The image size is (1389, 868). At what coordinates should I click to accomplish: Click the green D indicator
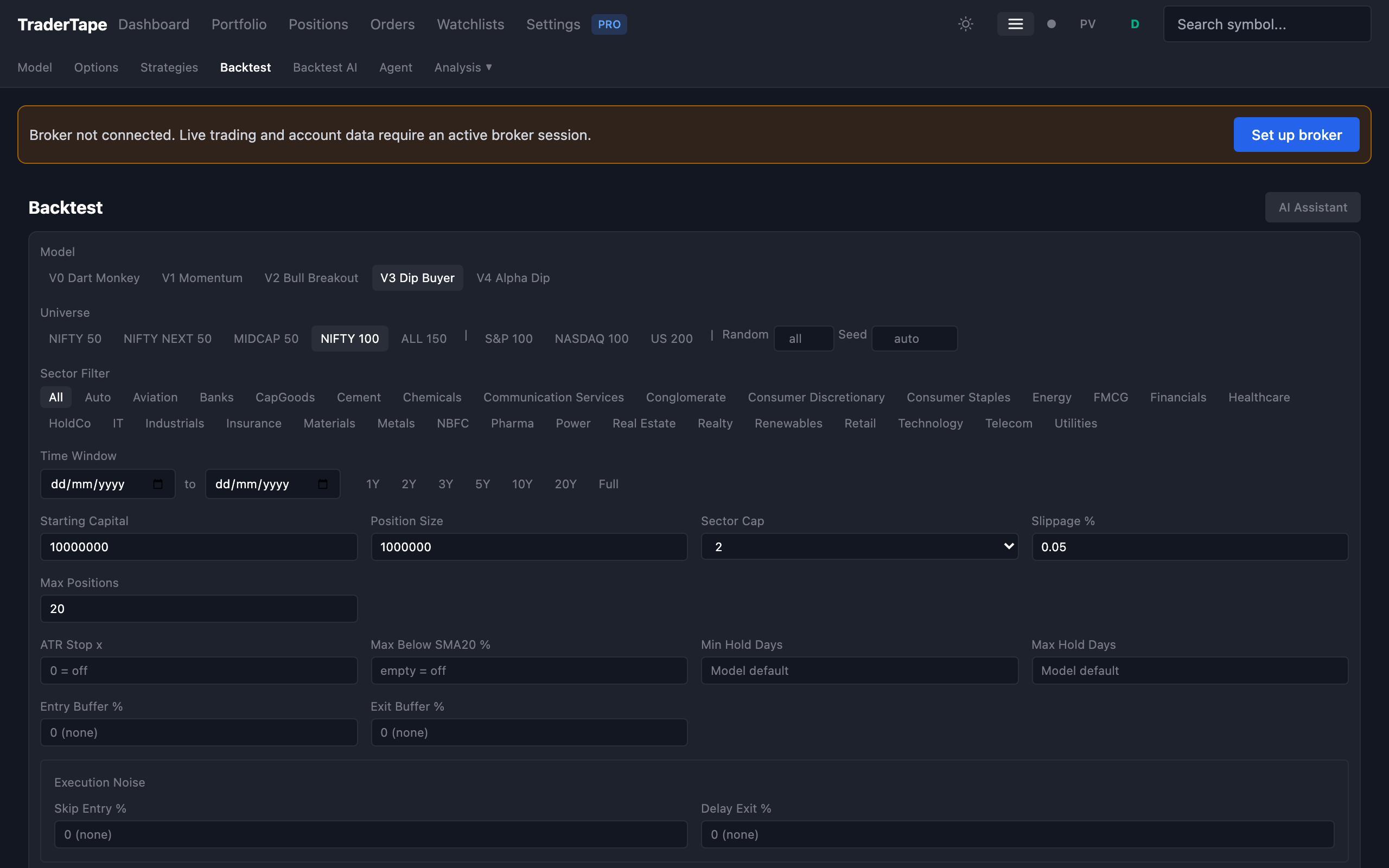[x=1134, y=24]
